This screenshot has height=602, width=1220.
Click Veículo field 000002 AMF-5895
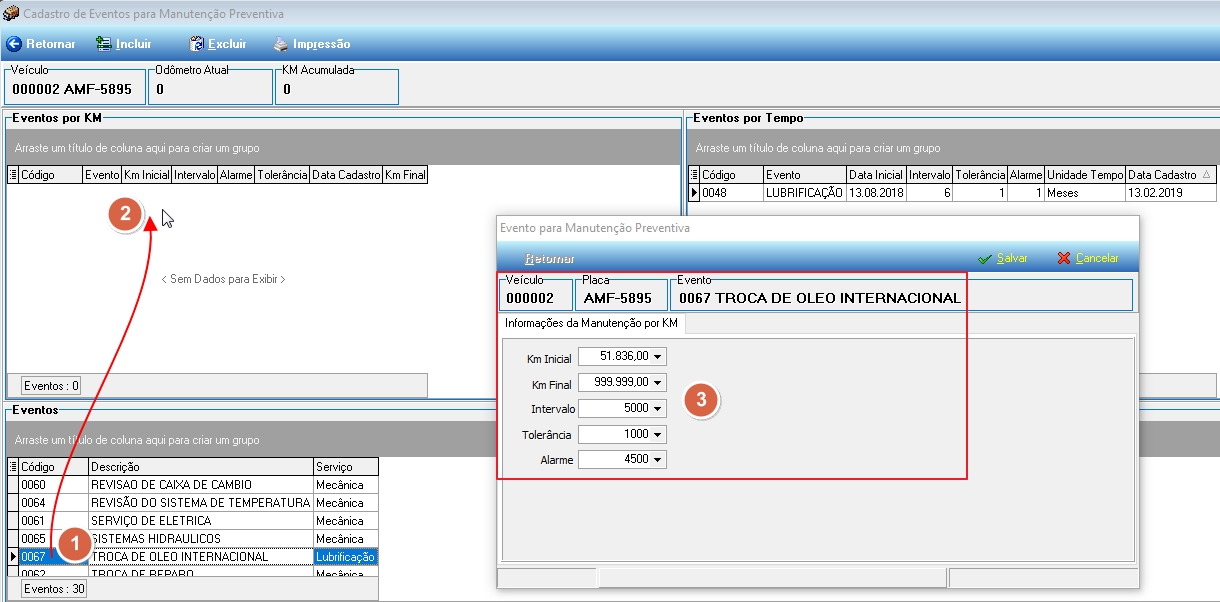(74, 88)
